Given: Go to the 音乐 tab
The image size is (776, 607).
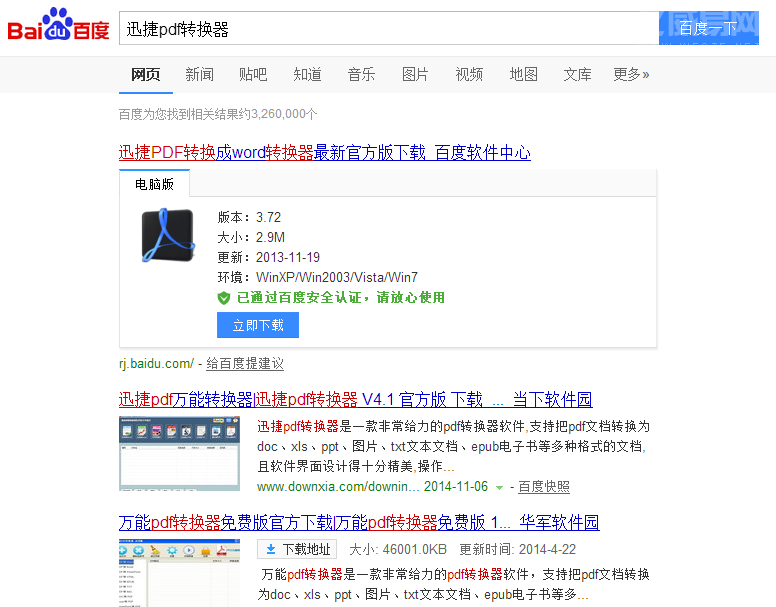Looking at the screenshot, I should coord(361,74).
